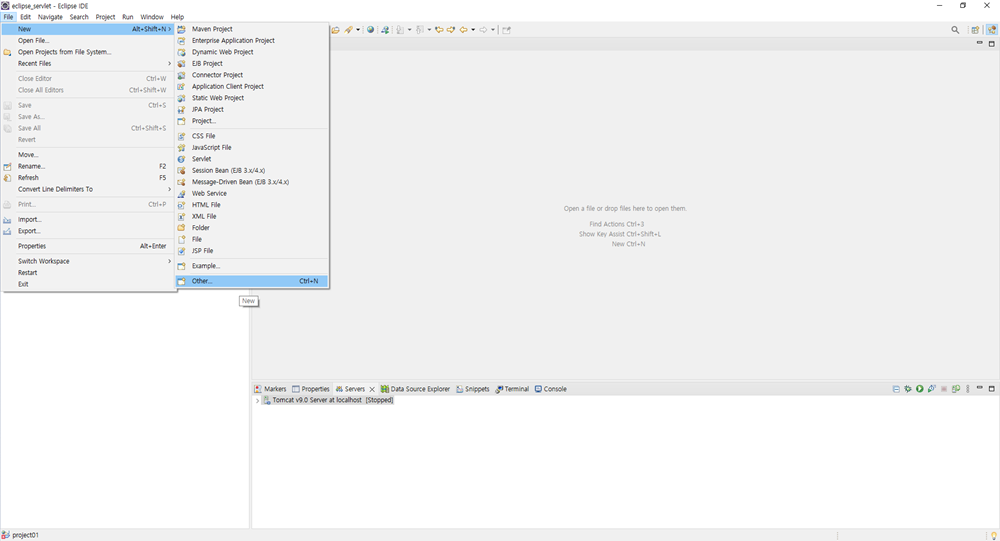The width and height of the screenshot is (1000, 541).
Task: Click the JSP File icon
Action: tap(182, 251)
